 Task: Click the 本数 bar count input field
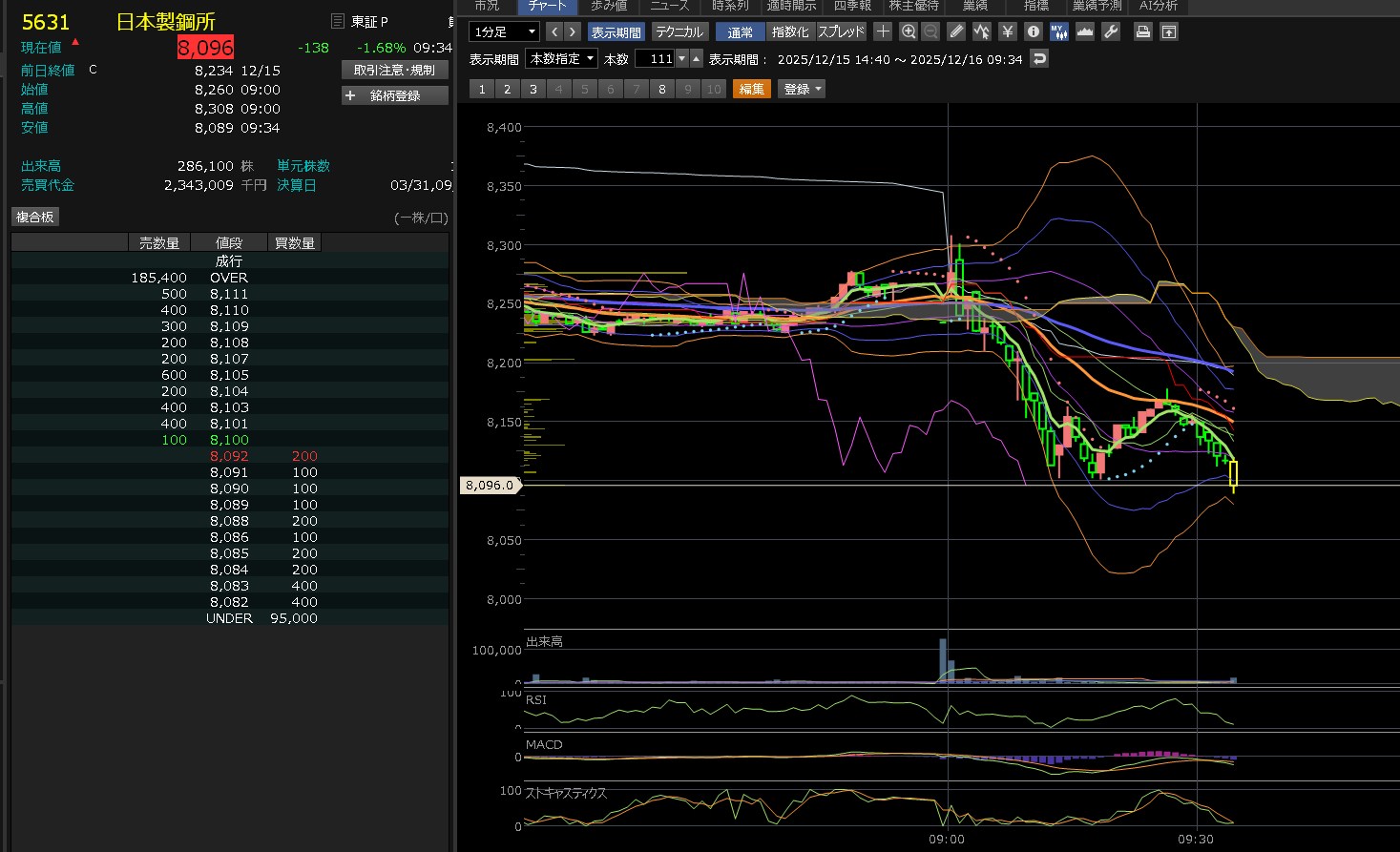tap(656, 58)
